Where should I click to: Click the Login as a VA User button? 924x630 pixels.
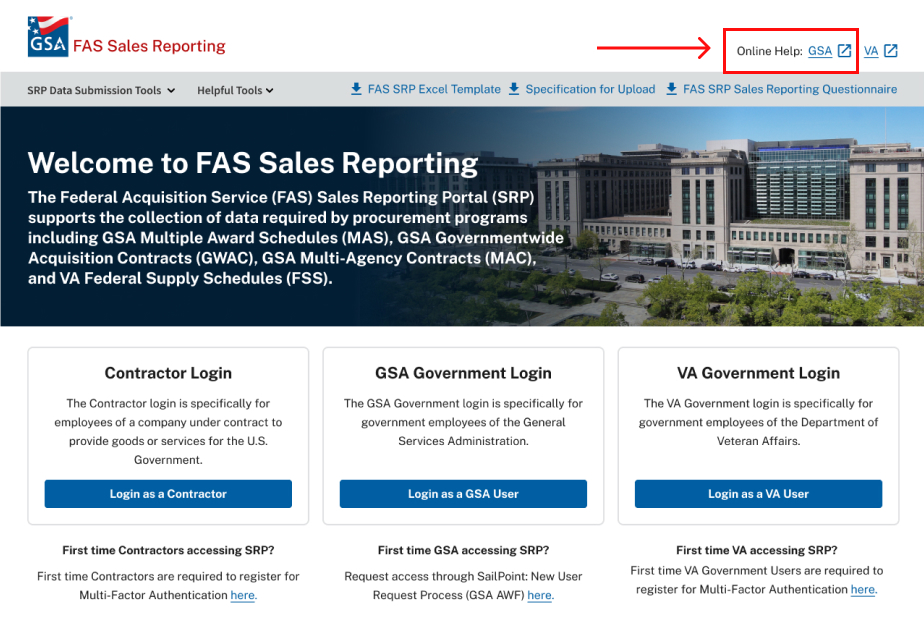click(x=758, y=494)
